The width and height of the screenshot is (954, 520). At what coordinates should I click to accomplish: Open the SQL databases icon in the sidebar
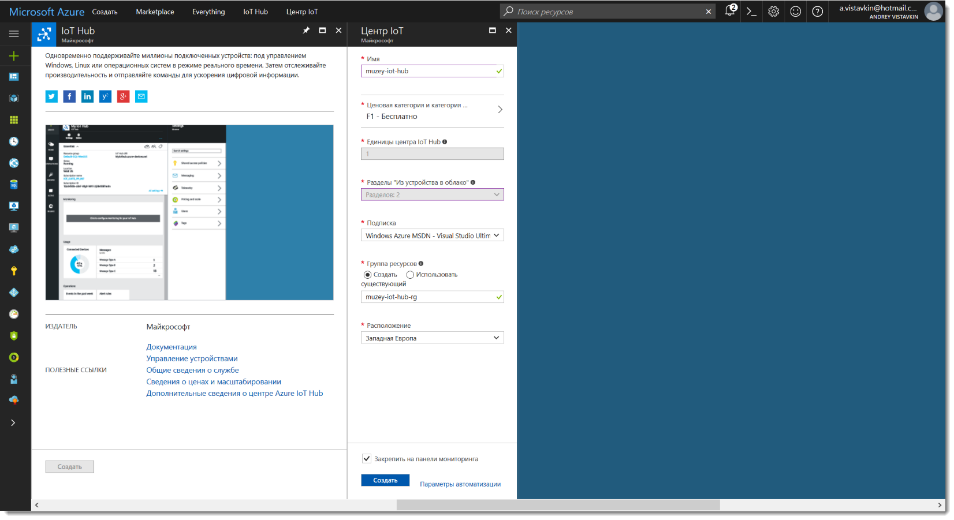pyautogui.click(x=13, y=185)
